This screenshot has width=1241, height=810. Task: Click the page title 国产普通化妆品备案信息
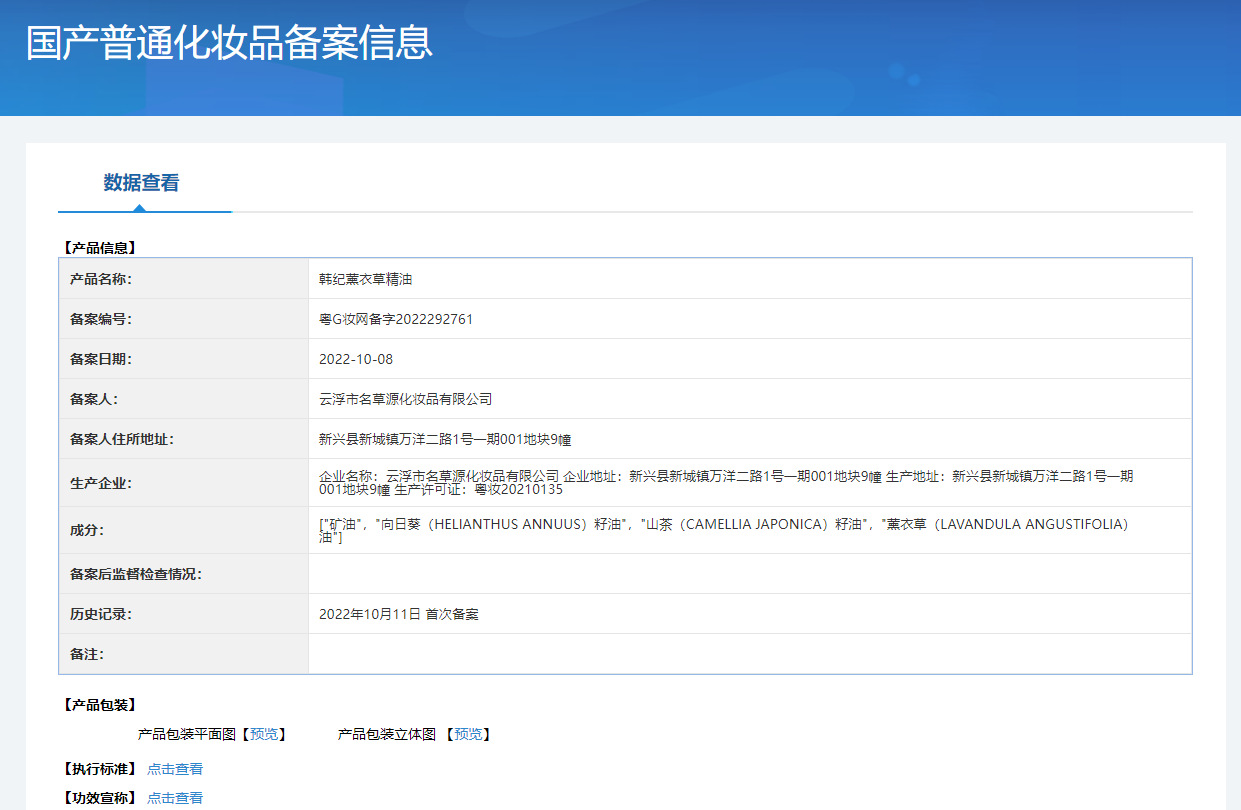(x=229, y=43)
